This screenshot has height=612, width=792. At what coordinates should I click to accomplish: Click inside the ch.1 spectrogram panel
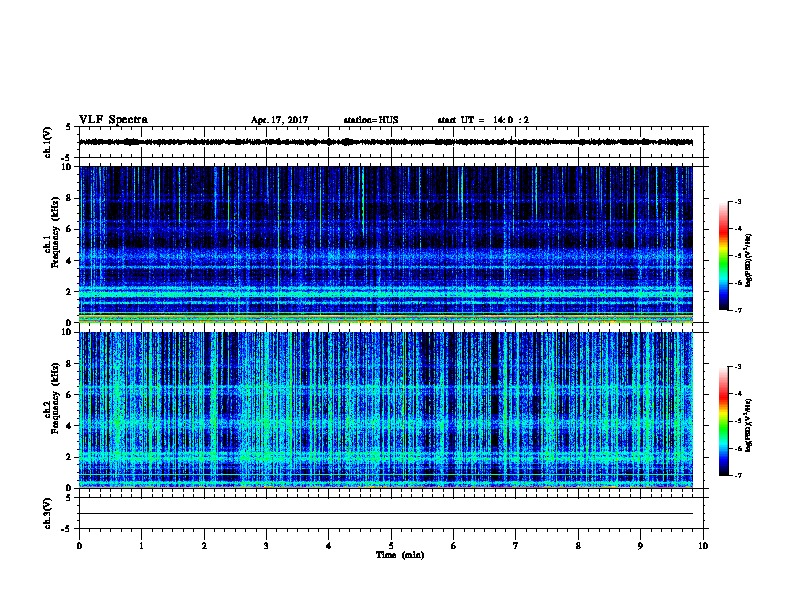coord(386,244)
